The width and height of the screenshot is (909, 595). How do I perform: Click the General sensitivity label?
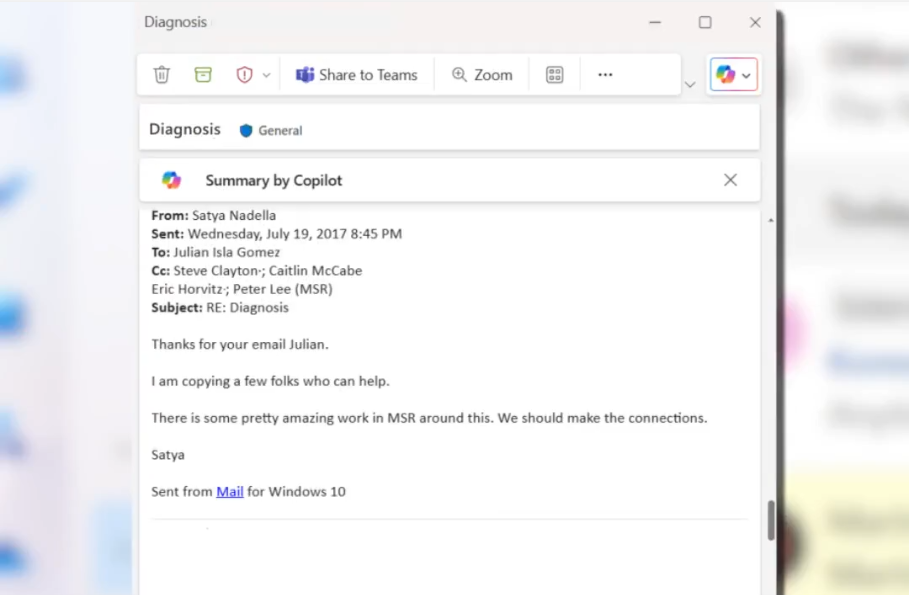tap(280, 130)
